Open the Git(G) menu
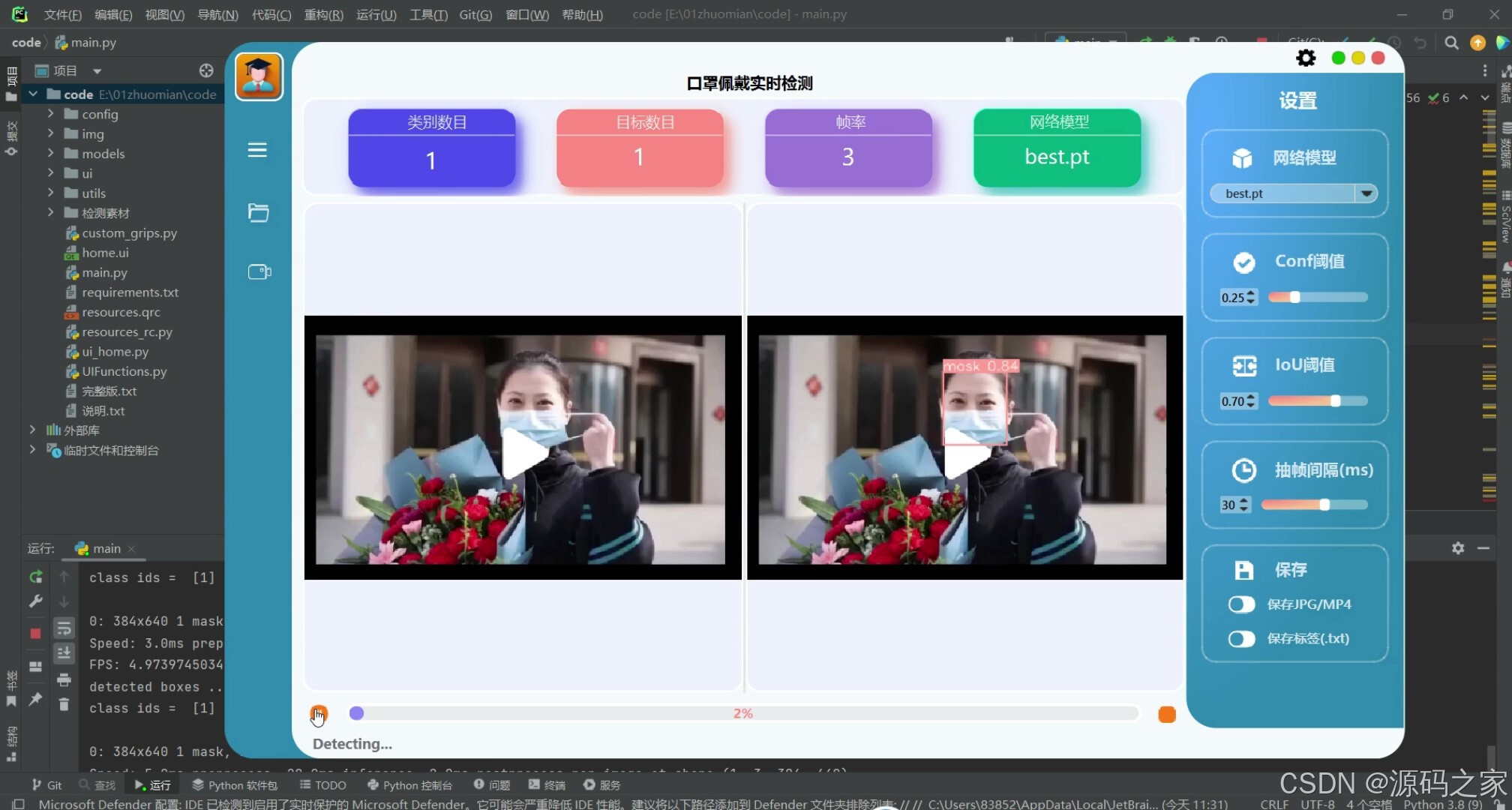 pos(475,14)
